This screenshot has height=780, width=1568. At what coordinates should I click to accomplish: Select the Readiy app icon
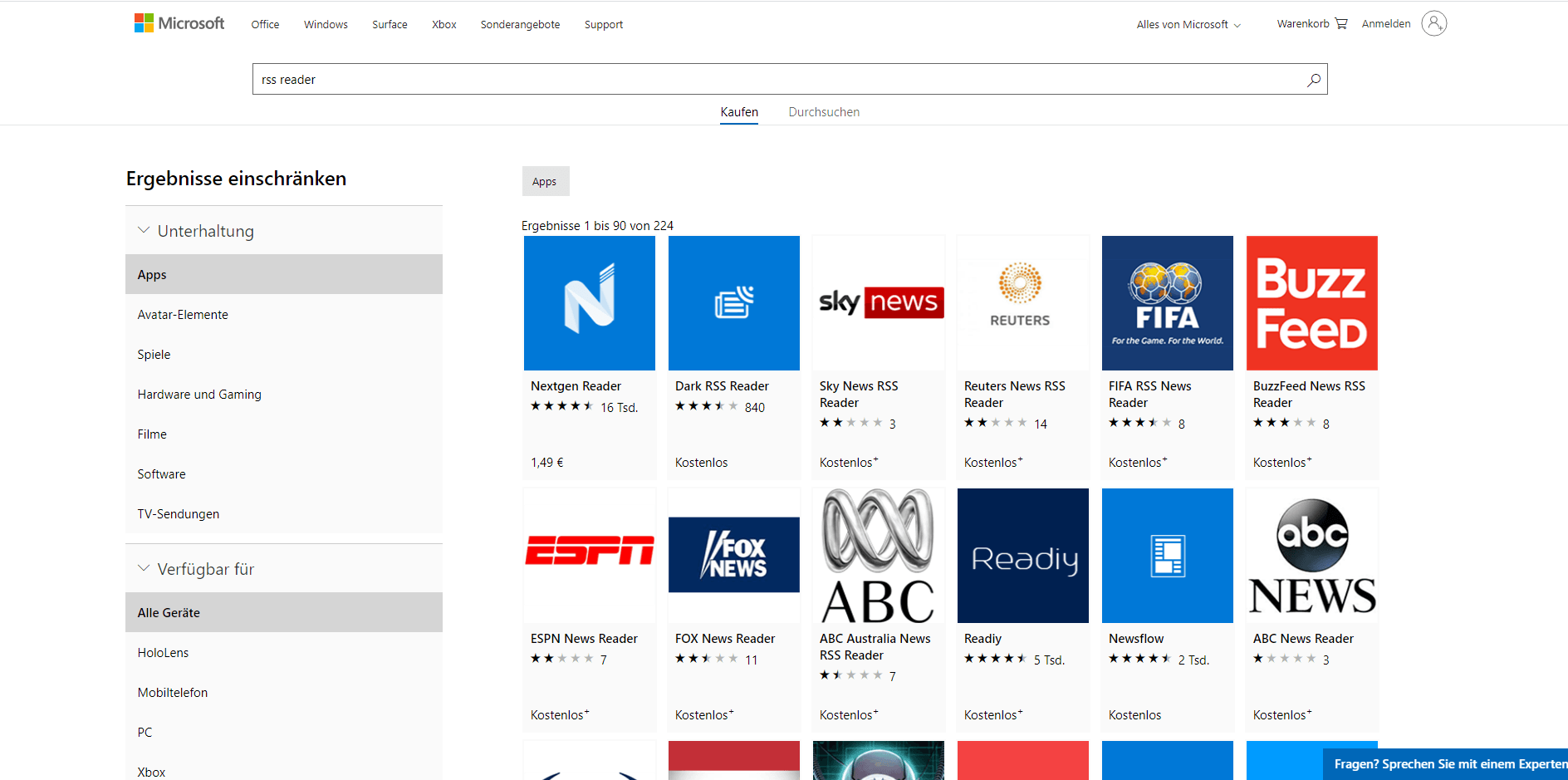(x=1022, y=556)
